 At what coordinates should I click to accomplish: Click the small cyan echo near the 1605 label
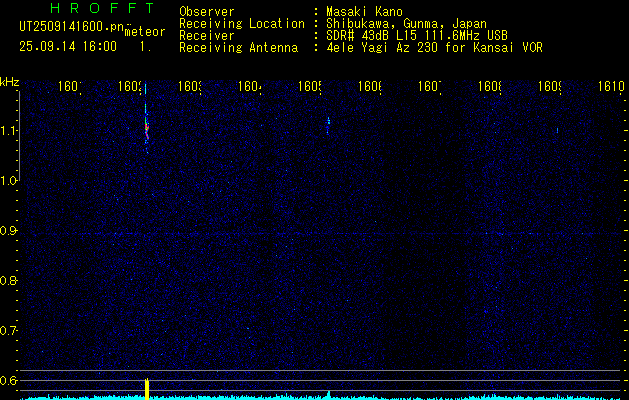(328, 125)
